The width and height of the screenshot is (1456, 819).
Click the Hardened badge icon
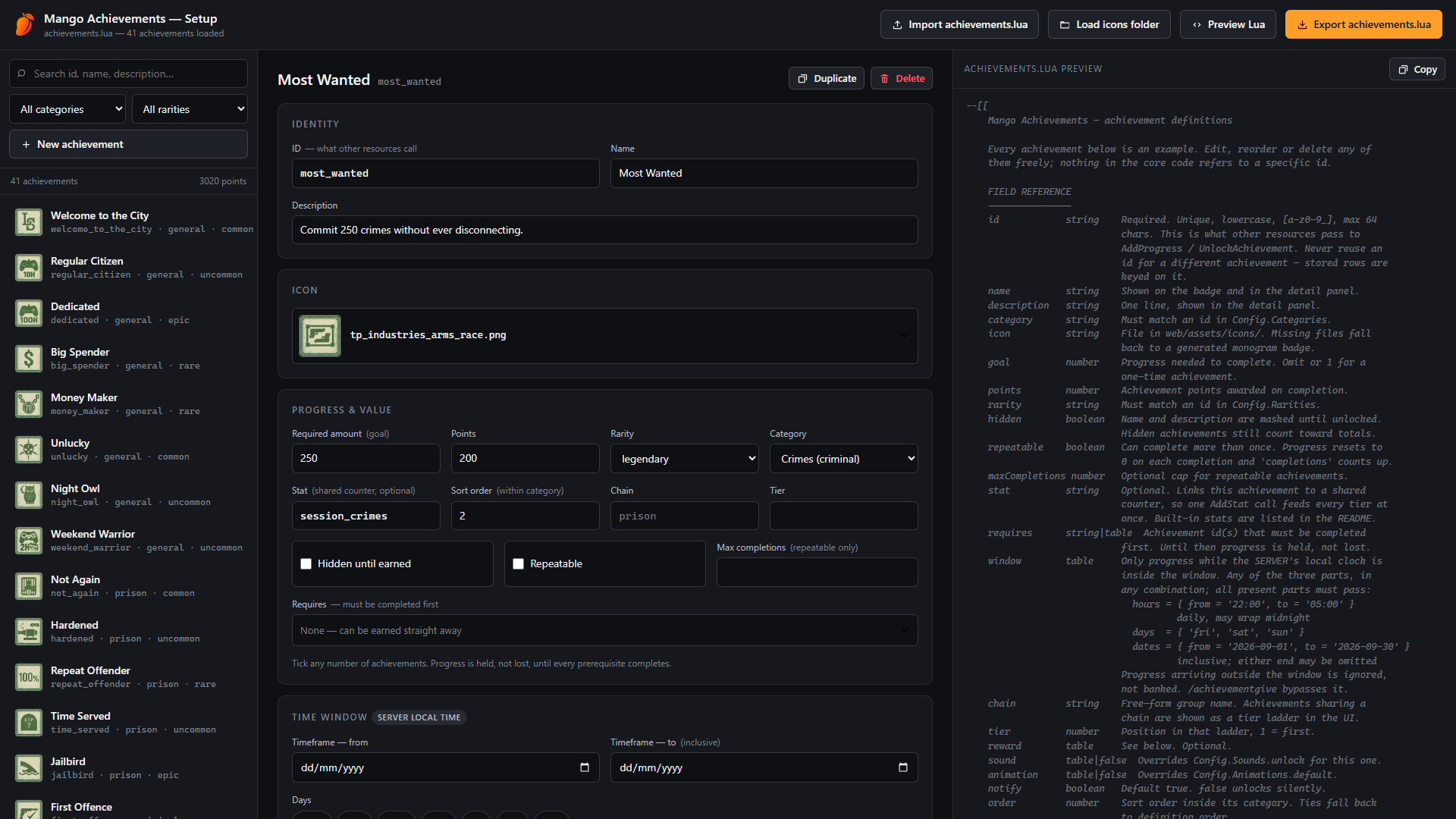pos(29,632)
